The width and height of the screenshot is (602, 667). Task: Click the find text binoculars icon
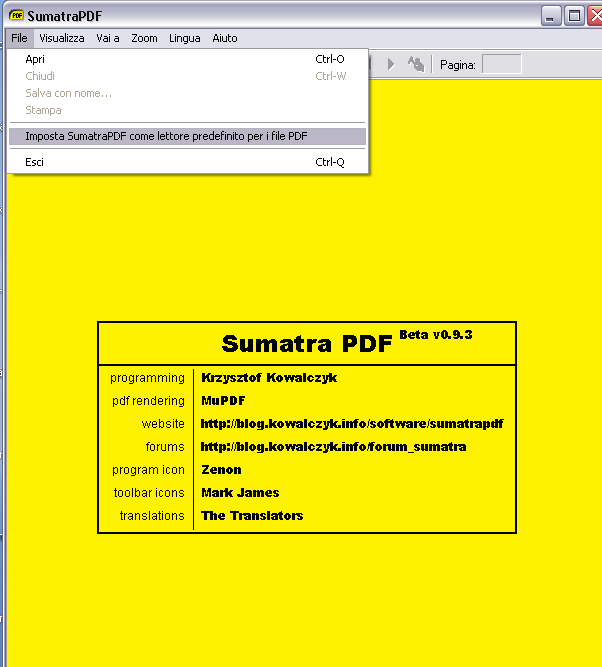click(416, 65)
